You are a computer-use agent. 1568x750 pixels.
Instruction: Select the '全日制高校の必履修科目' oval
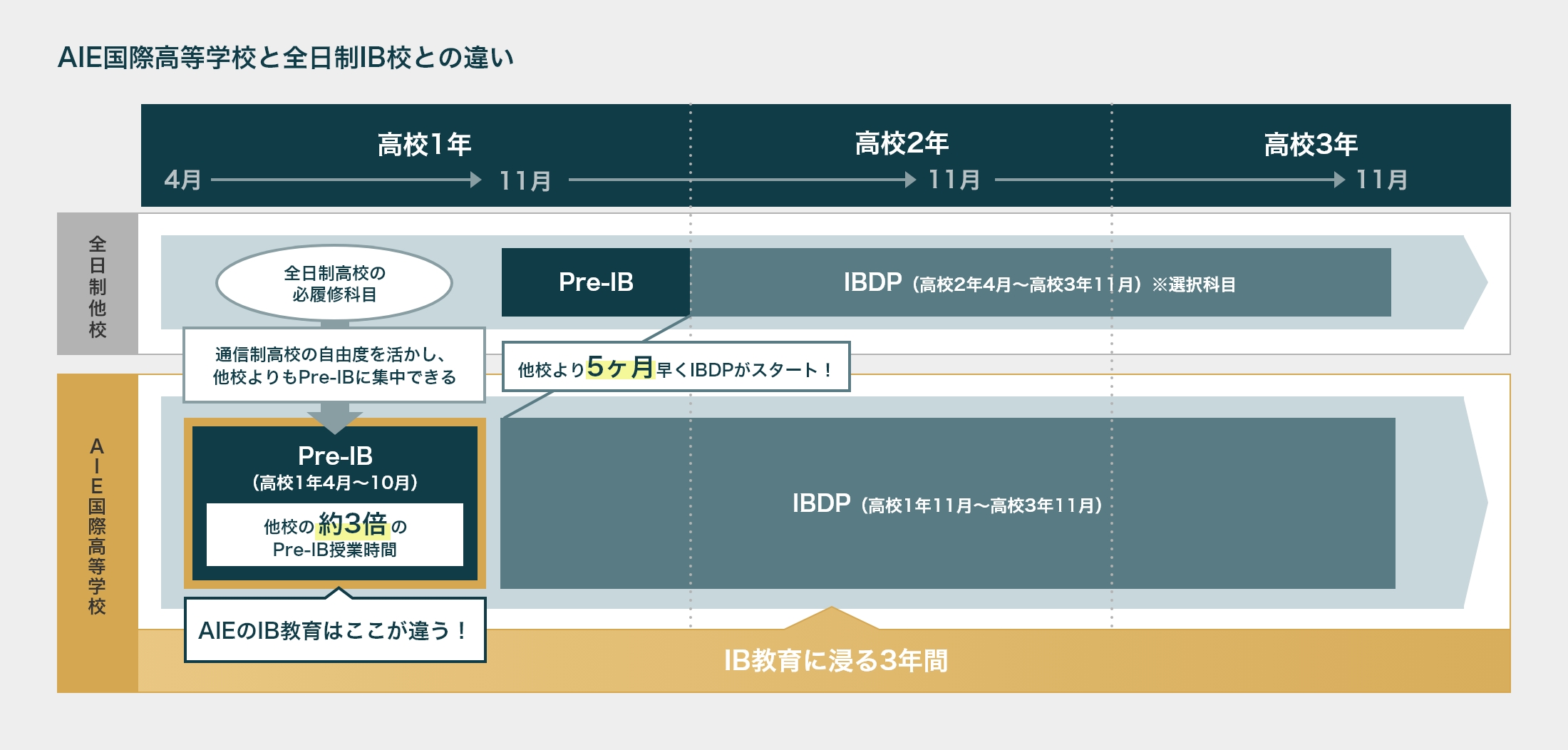334,283
